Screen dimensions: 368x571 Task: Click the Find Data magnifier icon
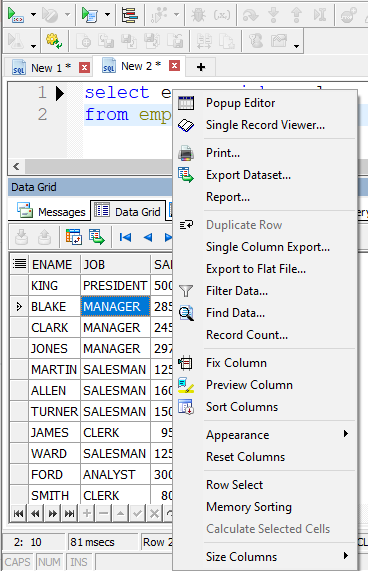pyautogui.click(x=186, y=313)
